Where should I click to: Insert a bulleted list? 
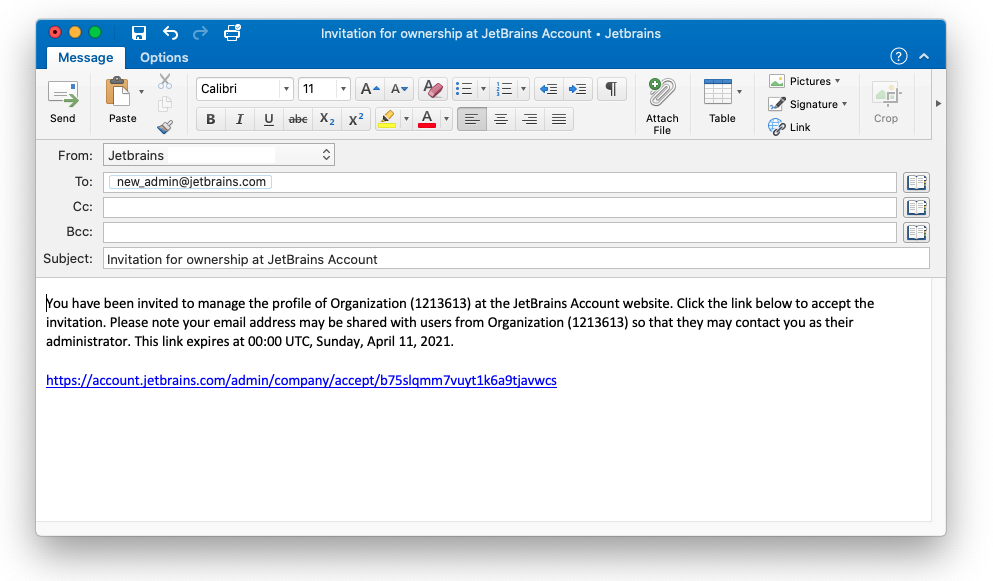pos(464,89)
